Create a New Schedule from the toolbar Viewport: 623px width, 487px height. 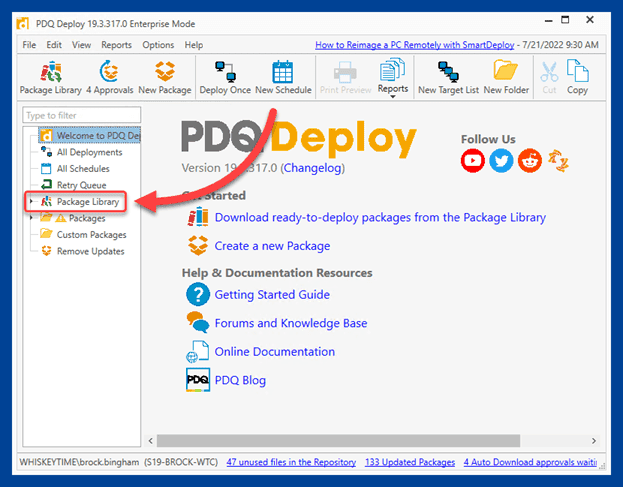coord(283,78)
